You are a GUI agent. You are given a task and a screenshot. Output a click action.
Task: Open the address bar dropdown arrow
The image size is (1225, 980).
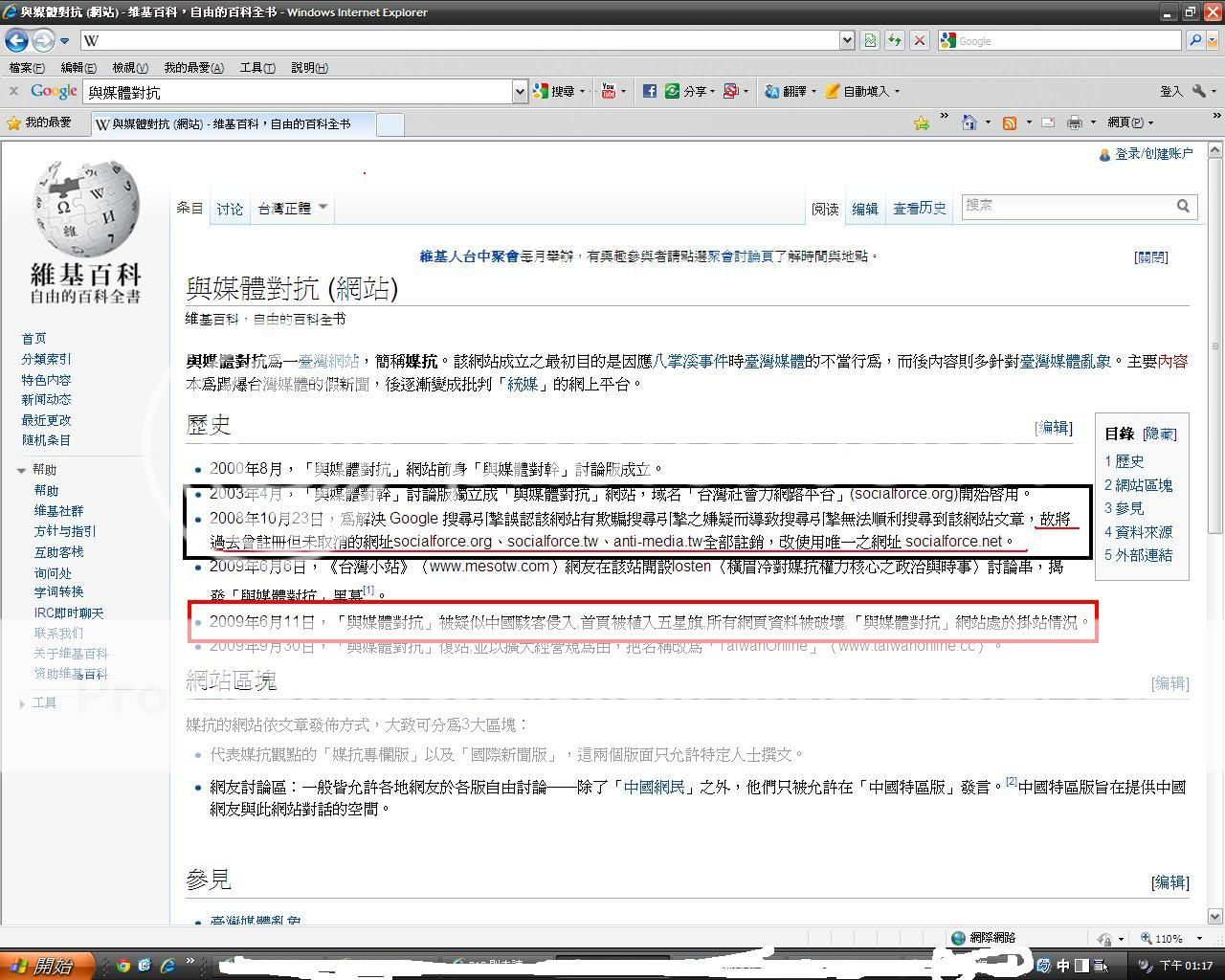tap(846, 40)
